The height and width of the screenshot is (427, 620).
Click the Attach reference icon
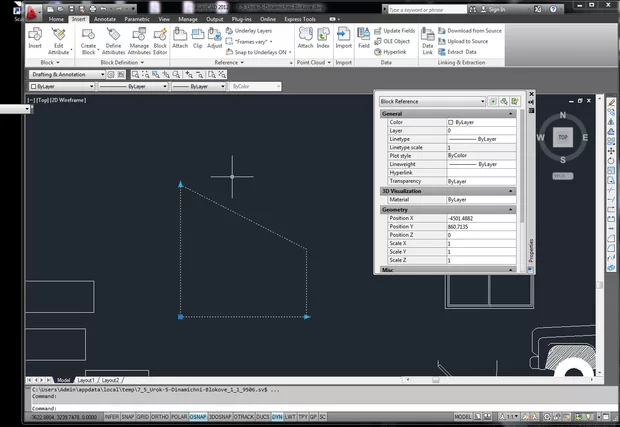click(x=180, y=36)
